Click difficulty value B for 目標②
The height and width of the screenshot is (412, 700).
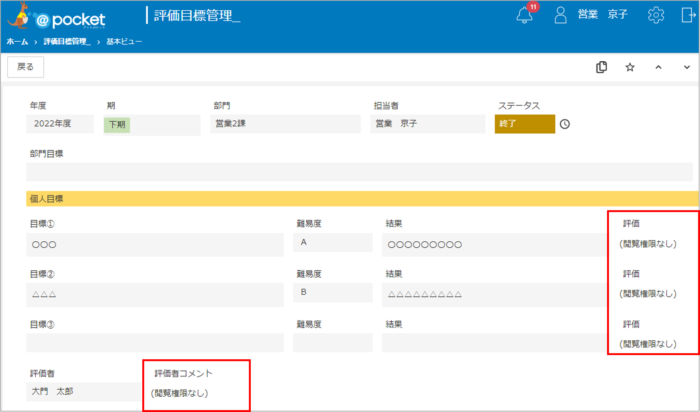(333, 292)
